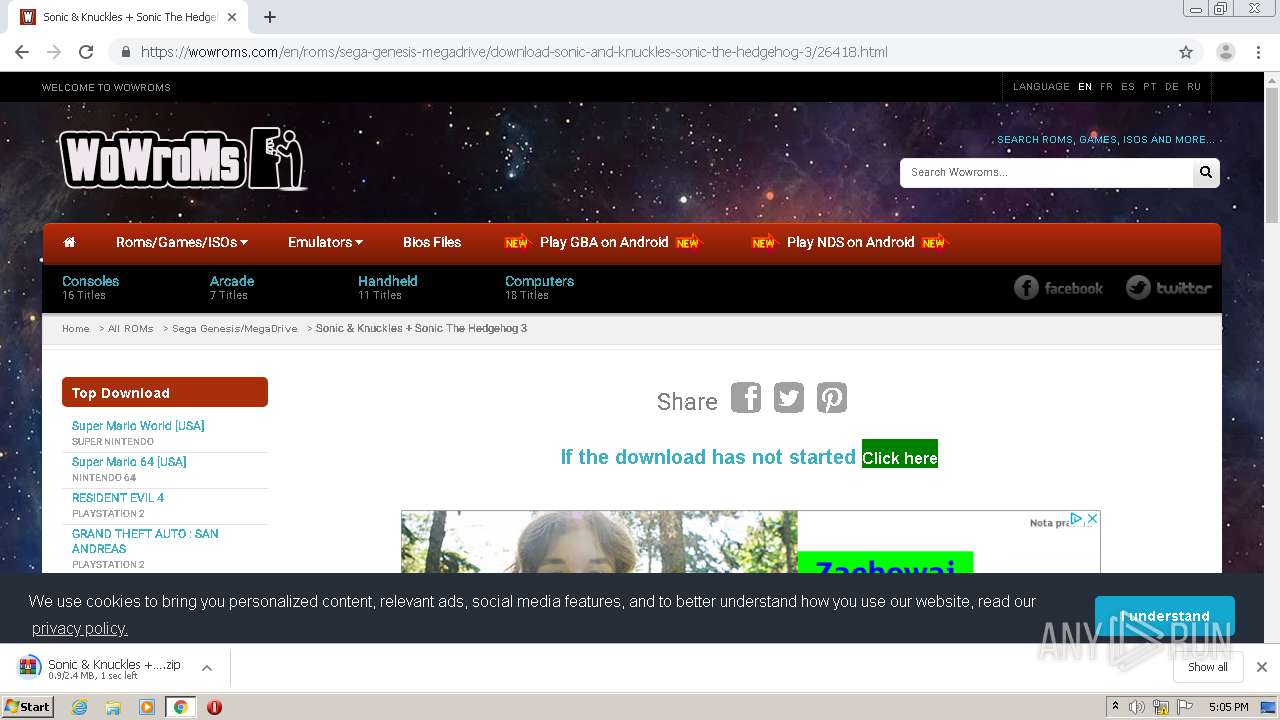Open Super Mario World [USA]
Screen dimensions: 1280x720
[x=138, y=426]
